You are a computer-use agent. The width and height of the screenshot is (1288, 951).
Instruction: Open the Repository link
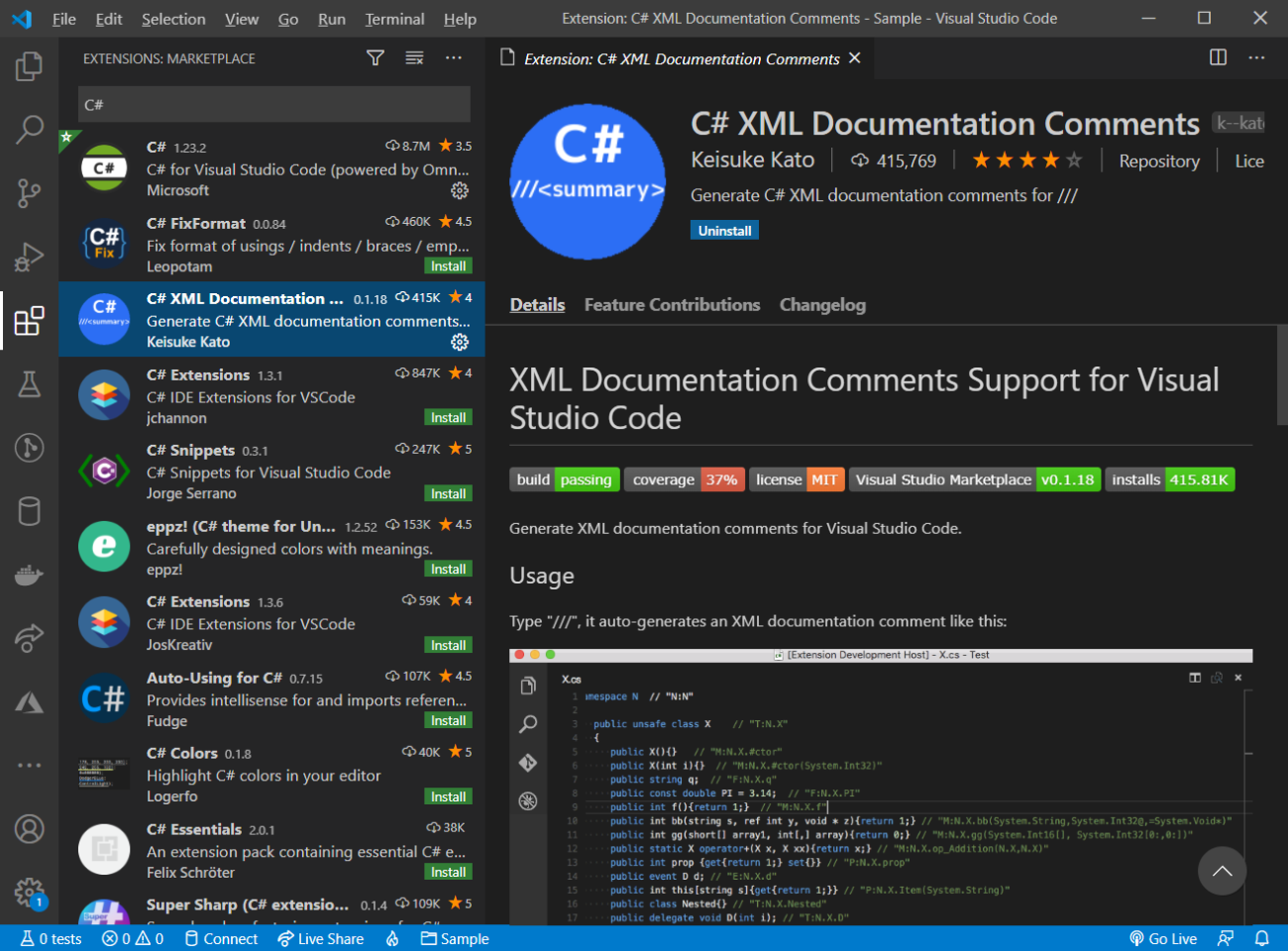[x=1159, y=161]
